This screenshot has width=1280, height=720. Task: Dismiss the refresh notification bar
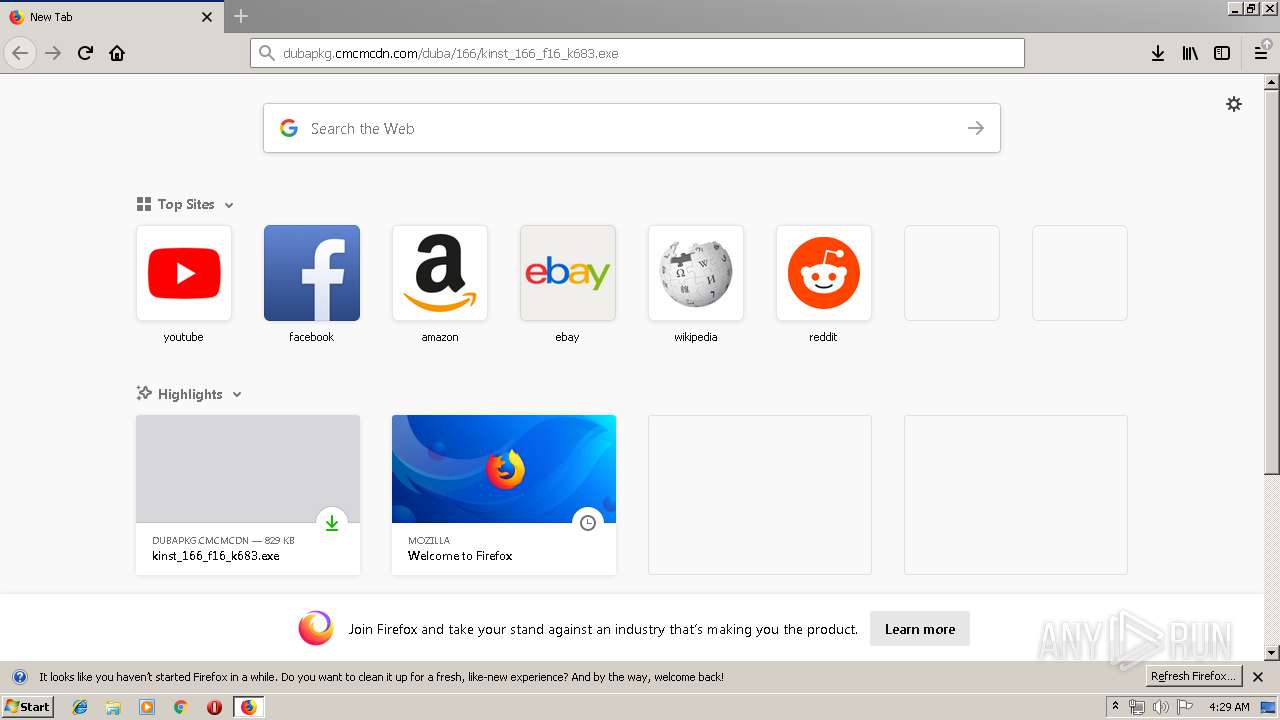pos(1258,677)
